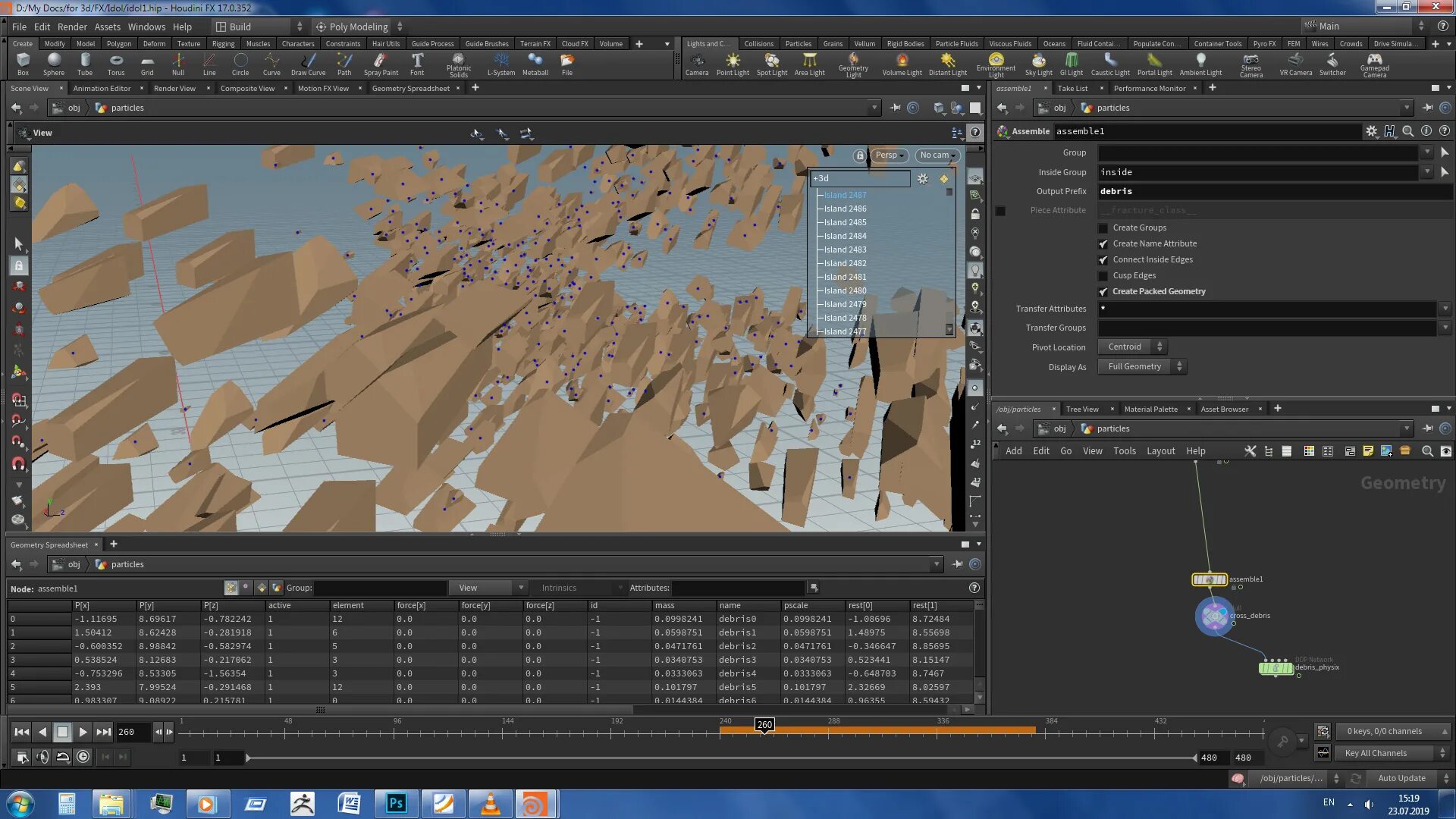Enable the Create Groups checkbox
The image size is (1456, 819).
pos(1103,228)
